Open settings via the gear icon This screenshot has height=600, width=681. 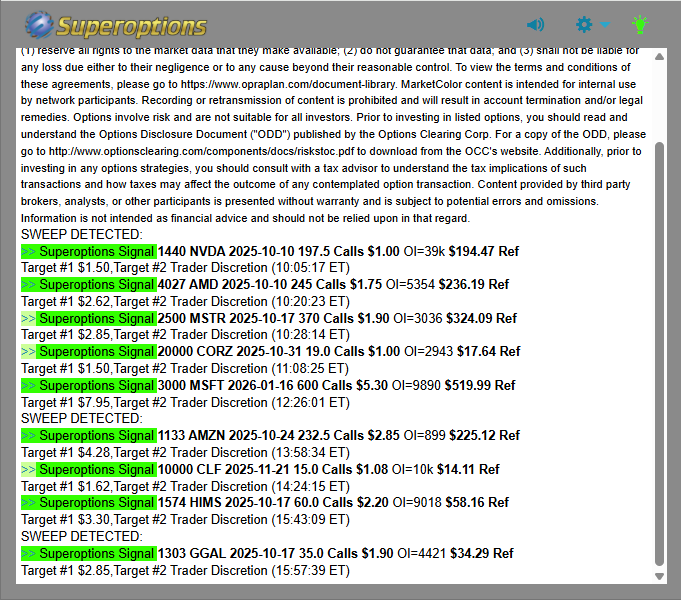click(585, 24)
